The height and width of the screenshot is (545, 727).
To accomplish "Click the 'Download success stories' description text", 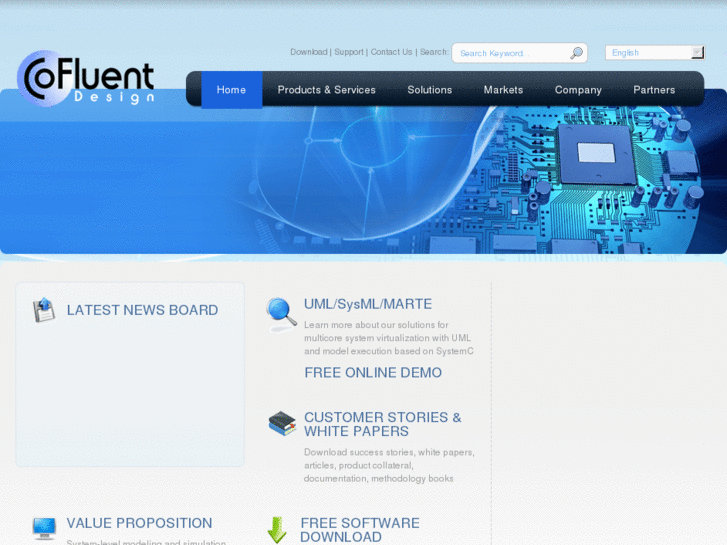I will (389, 465).
